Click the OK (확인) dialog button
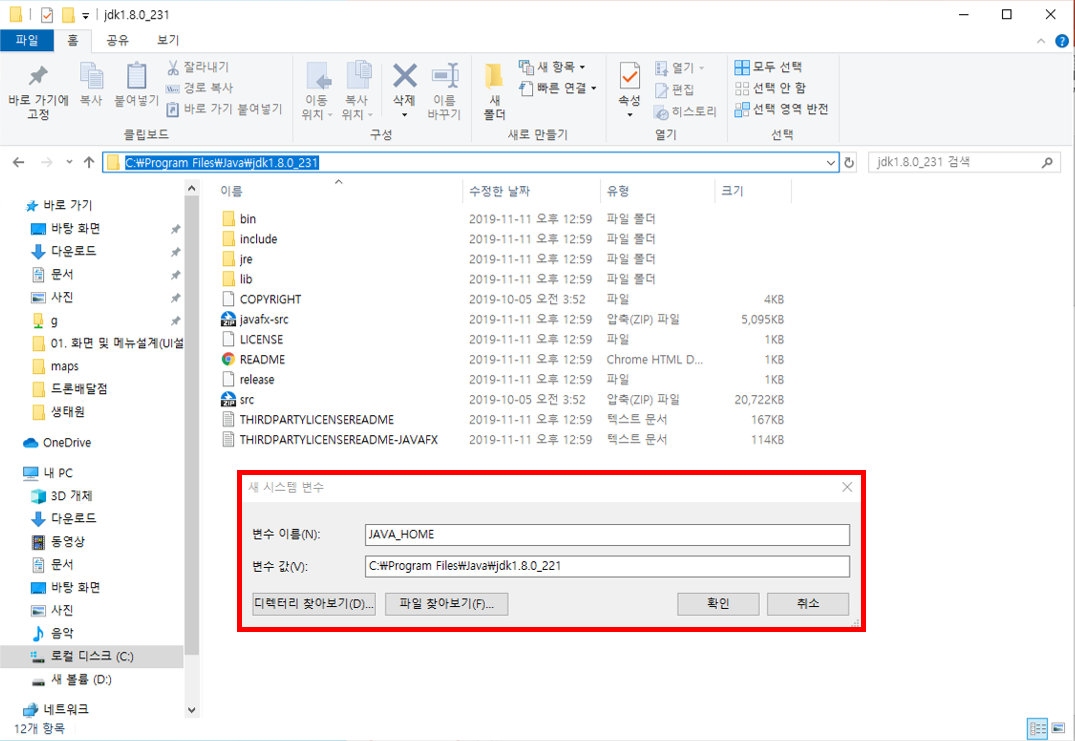This screenshot has width=1075, height=741. [x=718, y=604]
